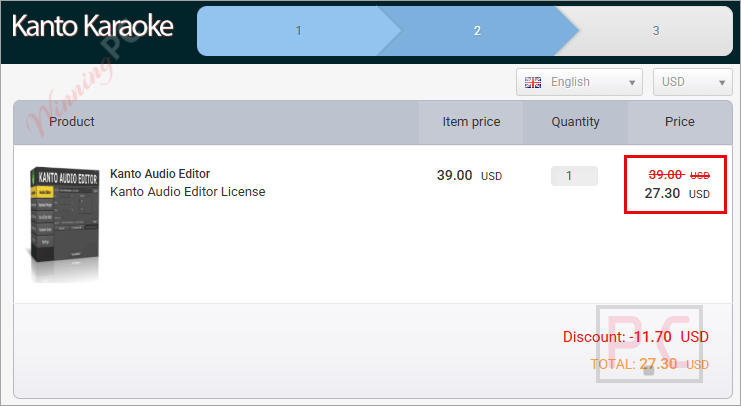The height and width of the screenshot is (406, 741).
Task: Click the quantity field showing 1
Action: (574, 176)
